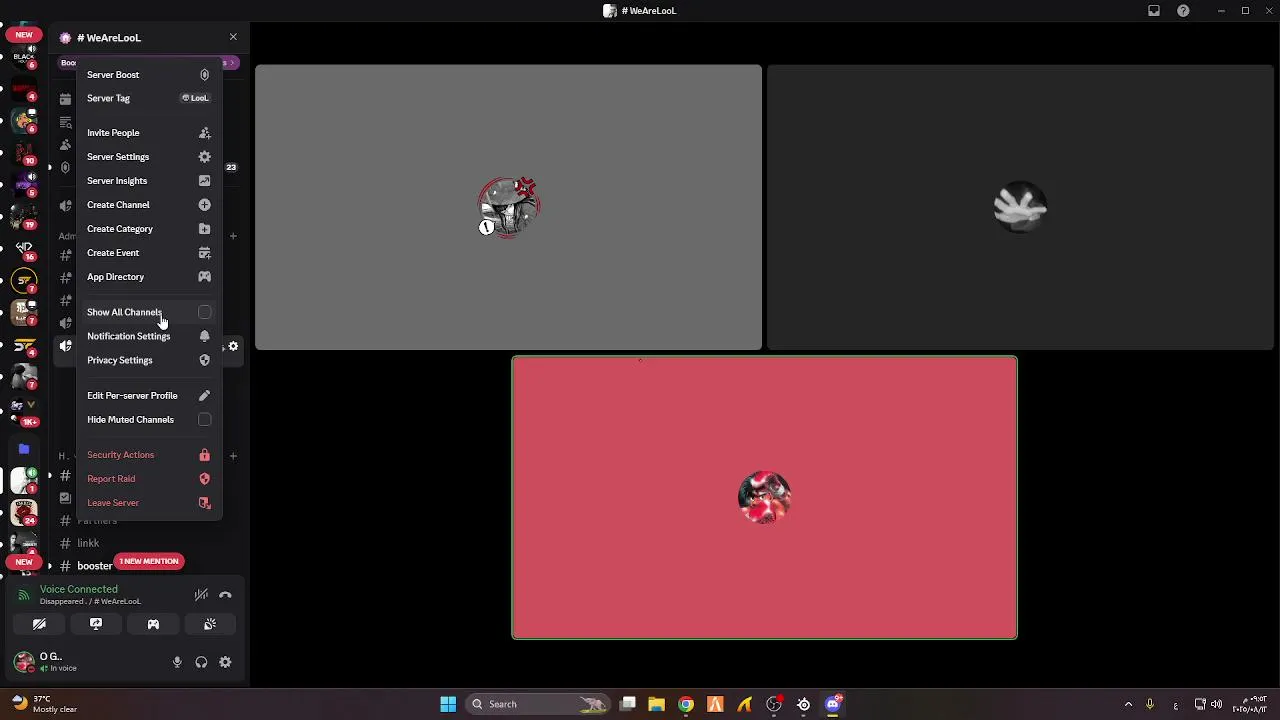Select Invite People in server menu
Image resolution: width=1280 pixels, height=720 pixels.
click(148, 133)
